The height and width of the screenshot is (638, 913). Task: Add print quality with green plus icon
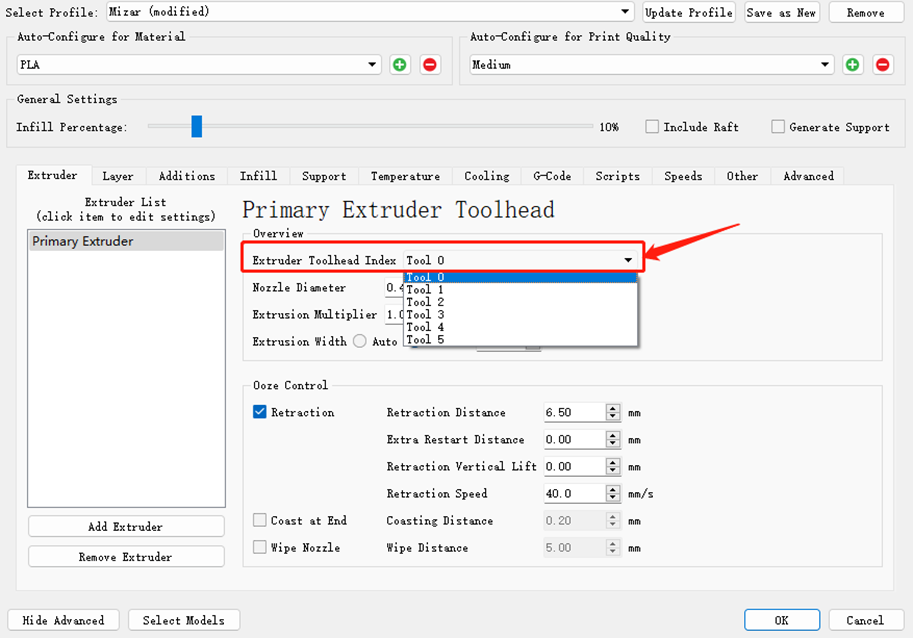(852, 65)
